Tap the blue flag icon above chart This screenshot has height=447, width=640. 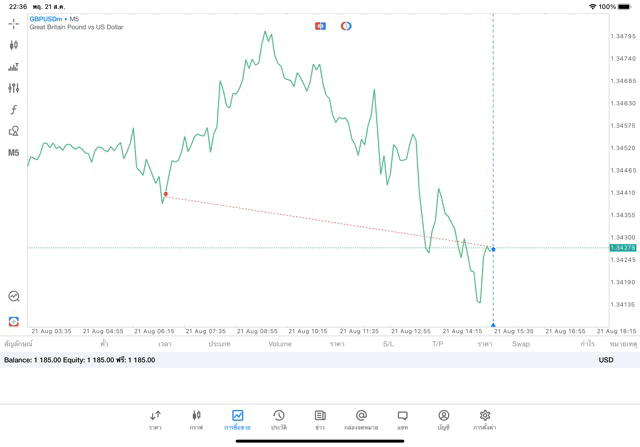(320, 26)
